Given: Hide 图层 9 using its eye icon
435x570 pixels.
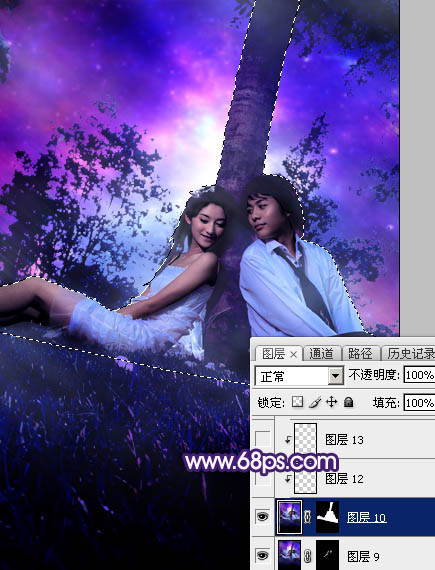Looking at the screenshot, I should tap(262, 555).
